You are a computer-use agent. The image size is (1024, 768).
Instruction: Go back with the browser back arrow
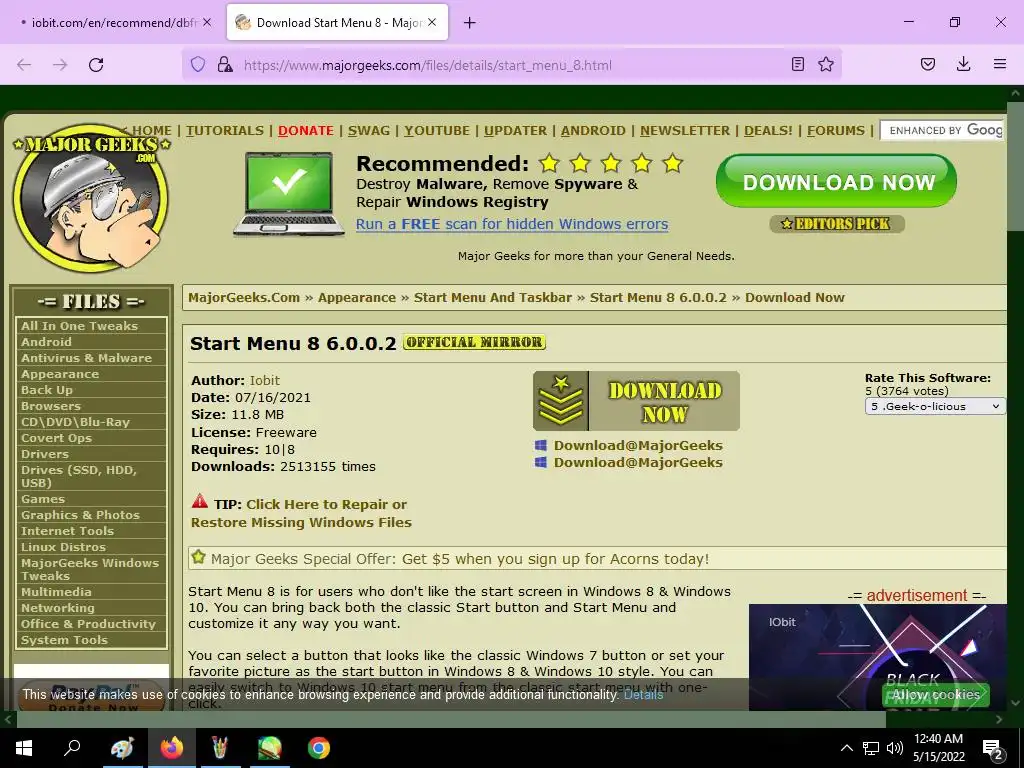(x=24, y=65)
